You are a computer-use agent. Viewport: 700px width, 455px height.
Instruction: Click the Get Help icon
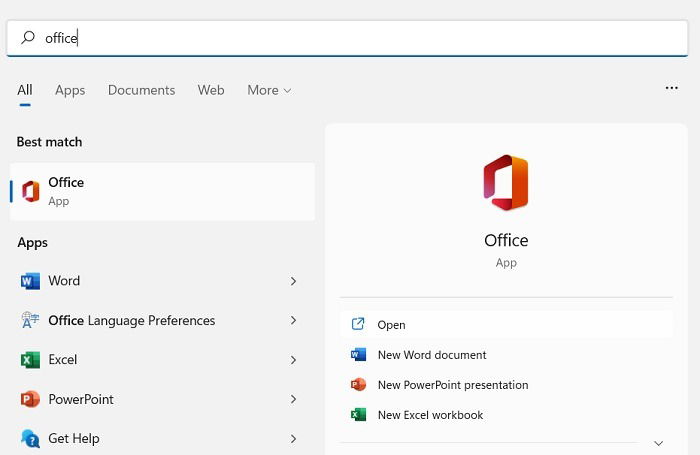[30, 438]
